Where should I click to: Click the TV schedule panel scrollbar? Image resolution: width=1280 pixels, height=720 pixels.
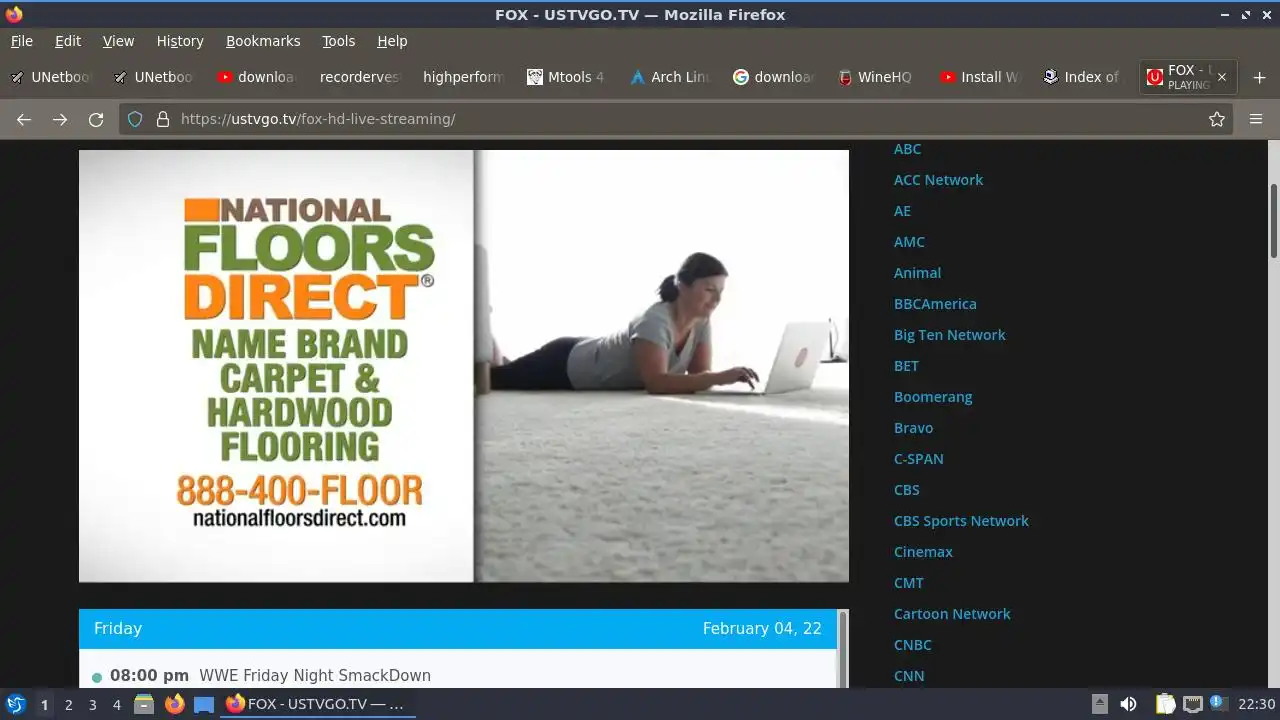click(843, 648)
